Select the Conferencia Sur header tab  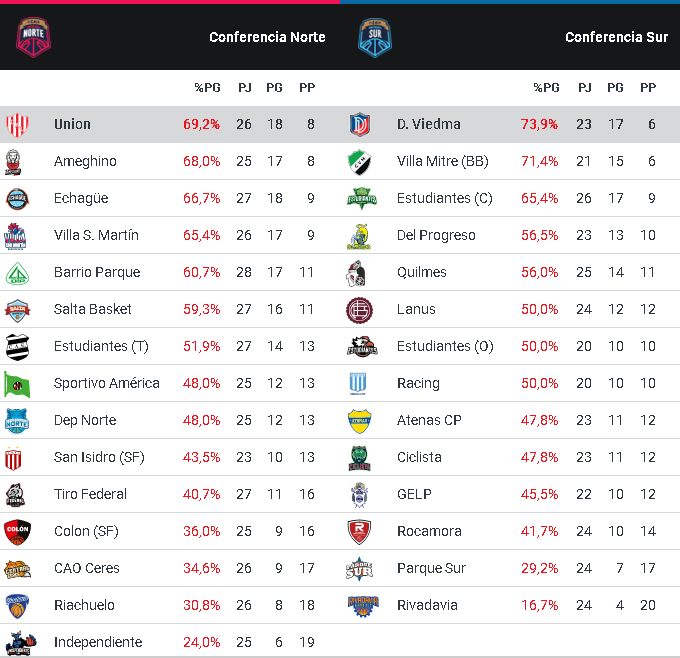(616, 37)
